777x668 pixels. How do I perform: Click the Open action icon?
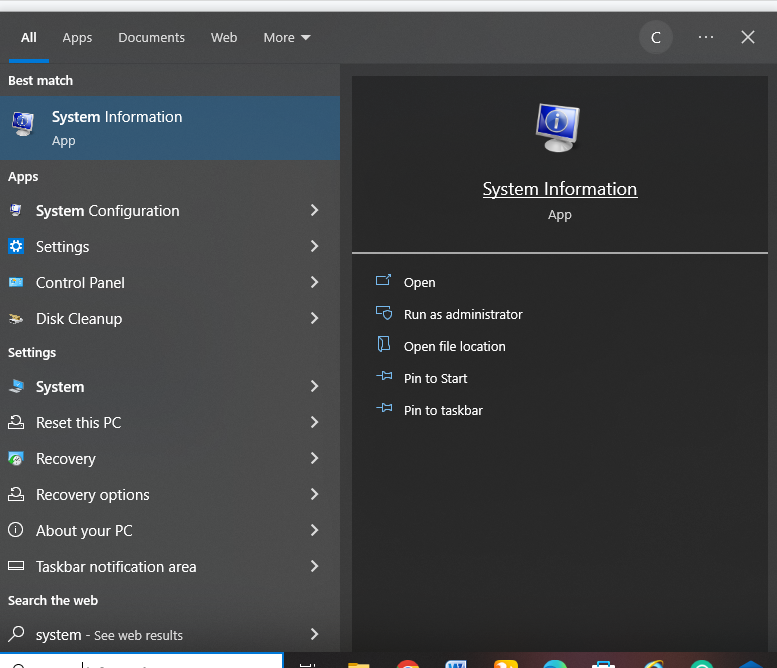click(383, 280)
